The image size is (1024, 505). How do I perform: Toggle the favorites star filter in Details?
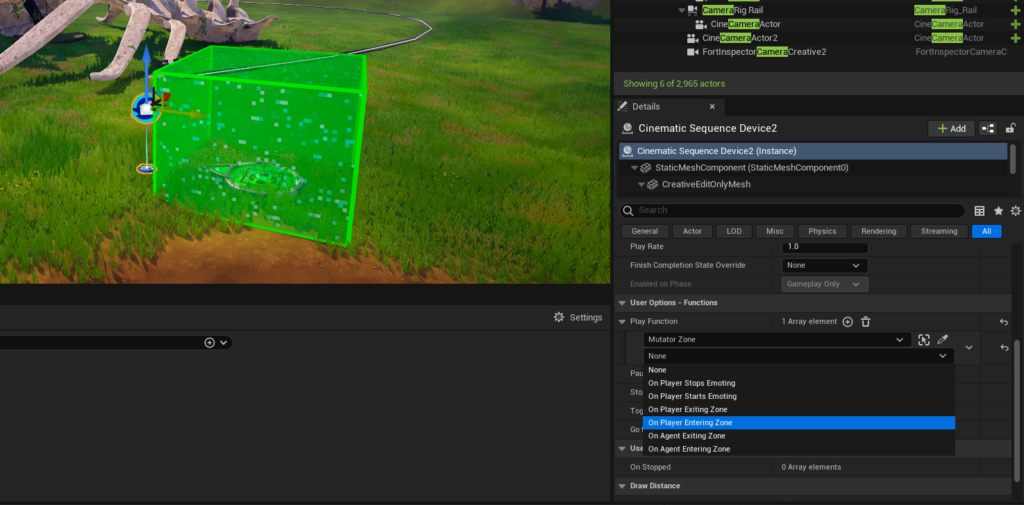[999, 210]
